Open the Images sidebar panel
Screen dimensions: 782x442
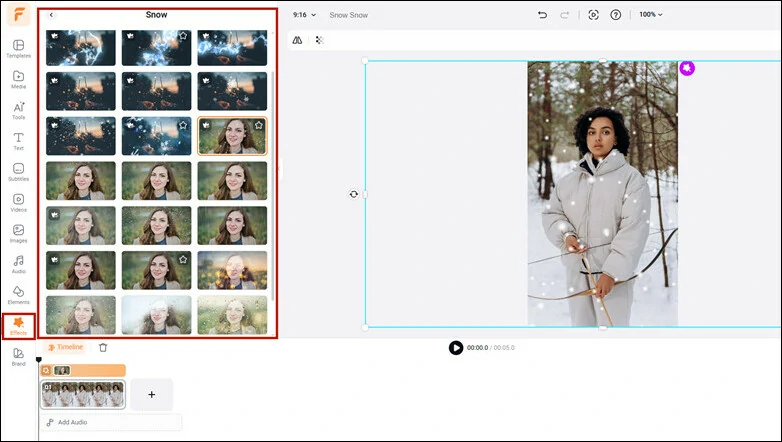click(18, 234)
